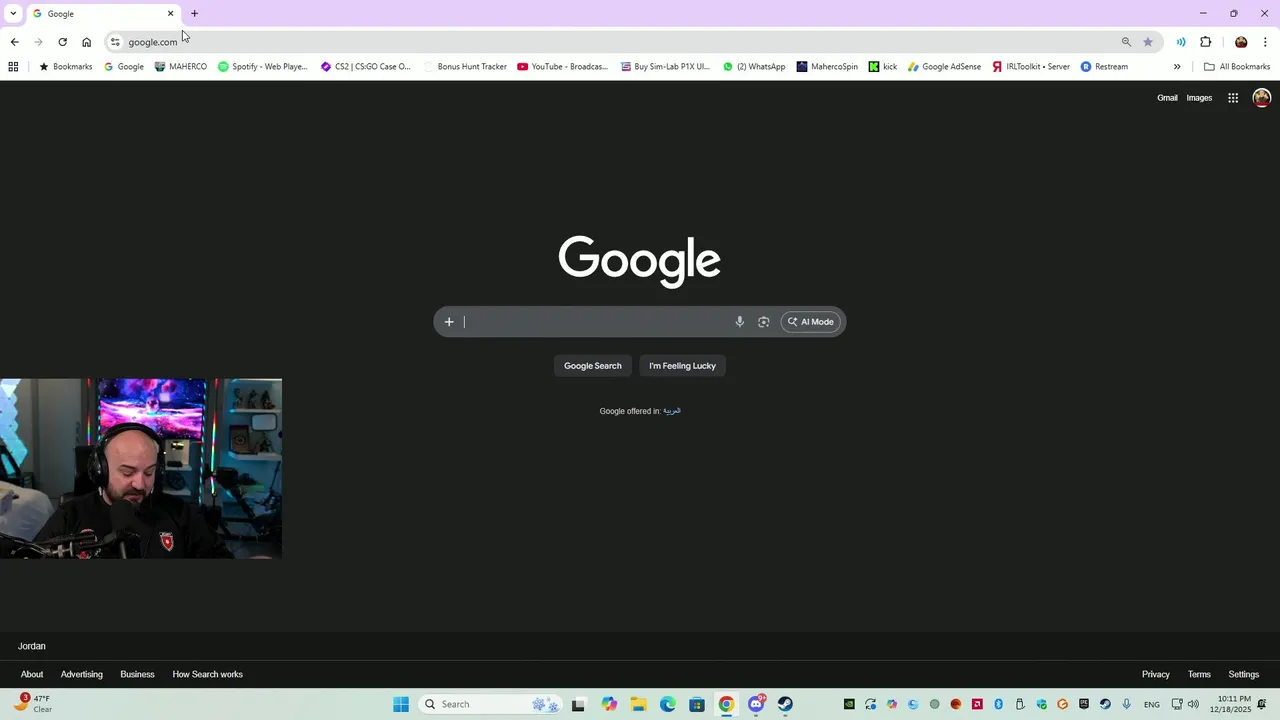Open Terms footer link
Viewport: 1280px width, 720px height.
pos(1199,674)
